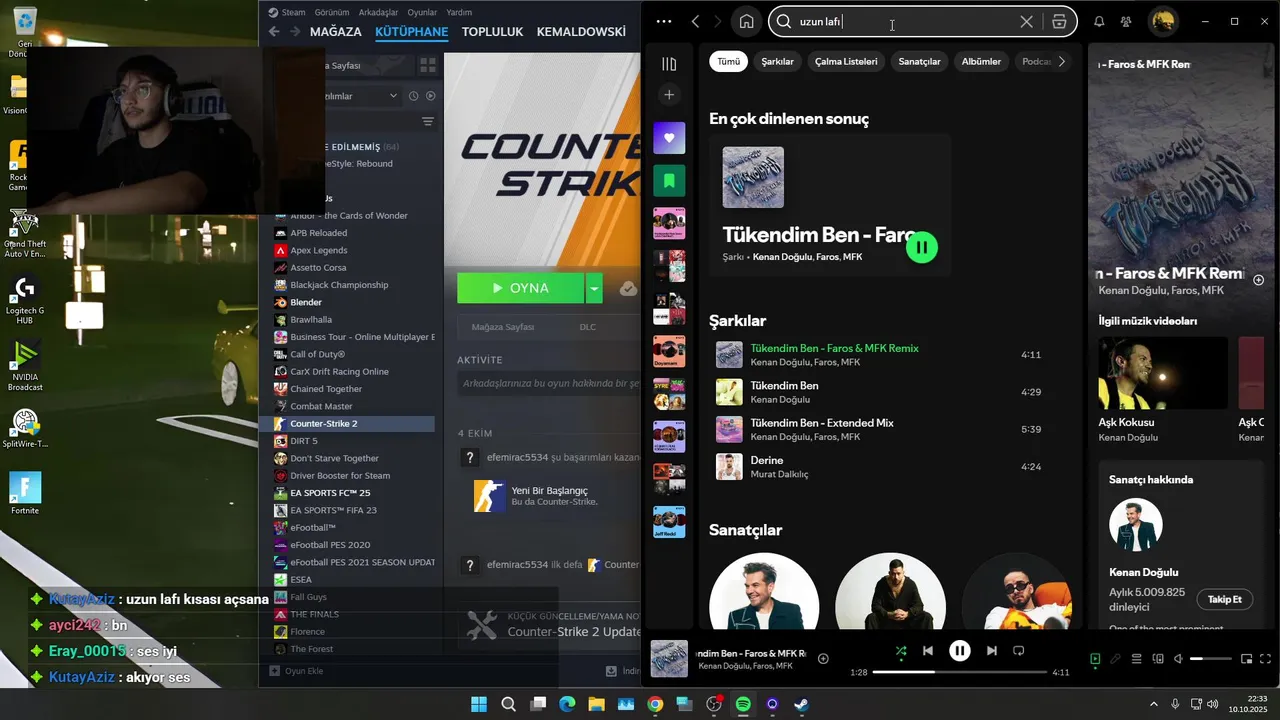
Task: Select the Şarkılar filter chip
Action: coord(777,61)
